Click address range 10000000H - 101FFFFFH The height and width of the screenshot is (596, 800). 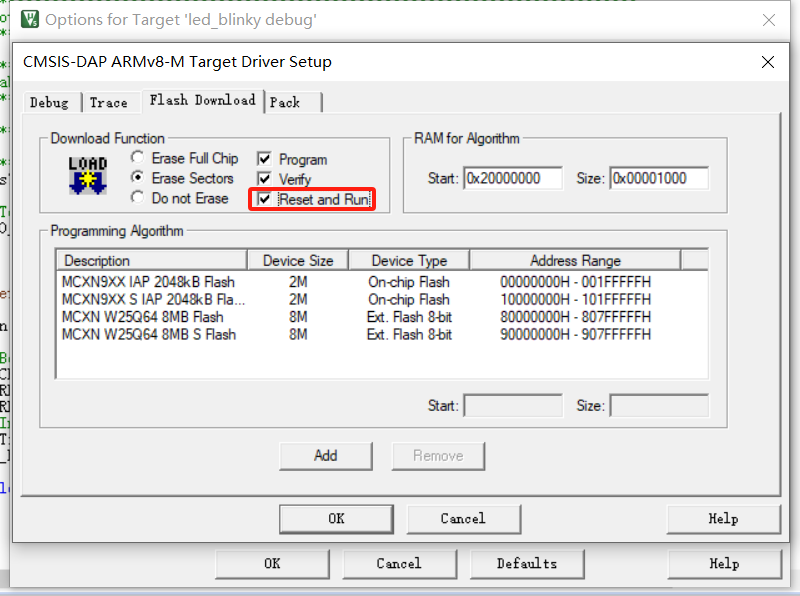pos(575,299)
